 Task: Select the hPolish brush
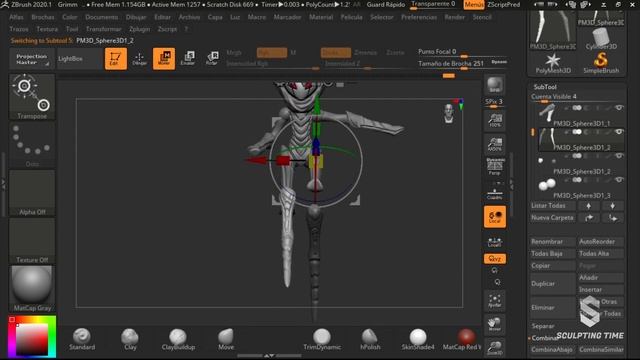pos(370,339)
